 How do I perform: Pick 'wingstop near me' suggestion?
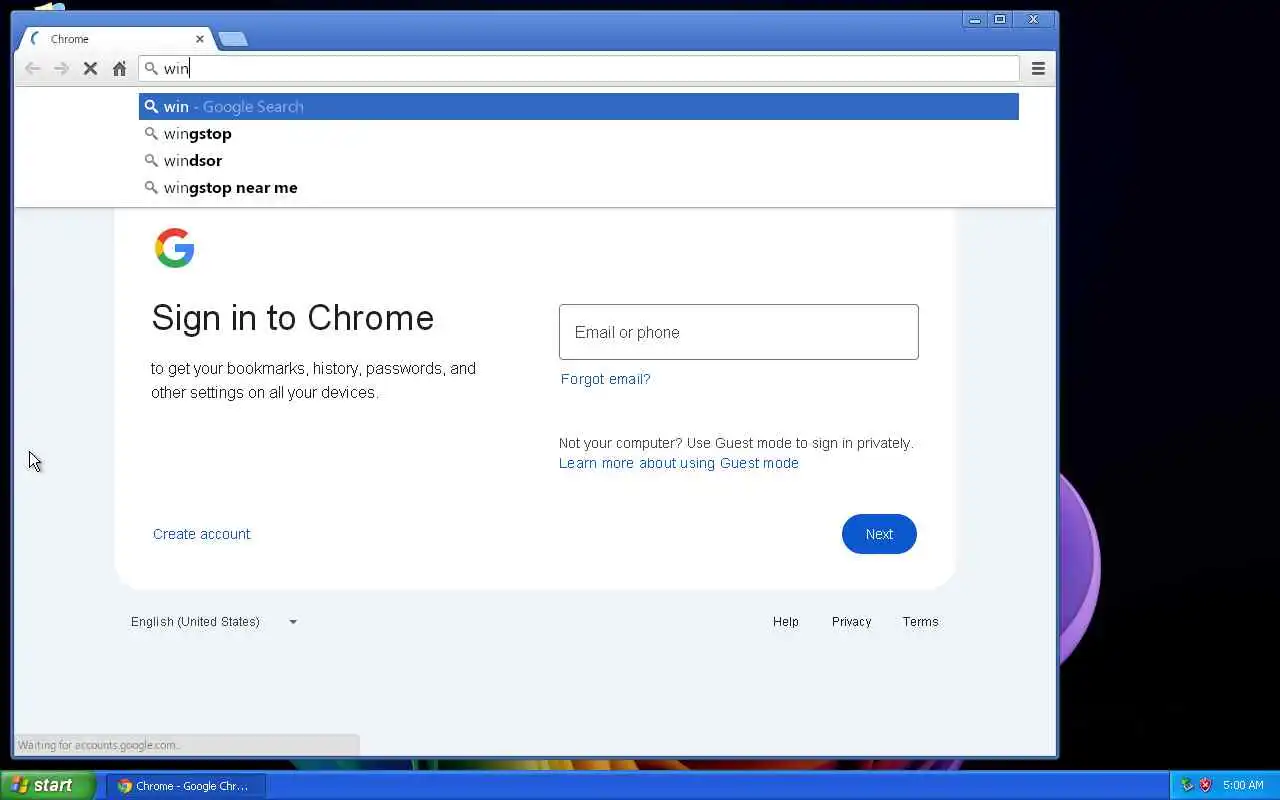[x=578, y=187]
